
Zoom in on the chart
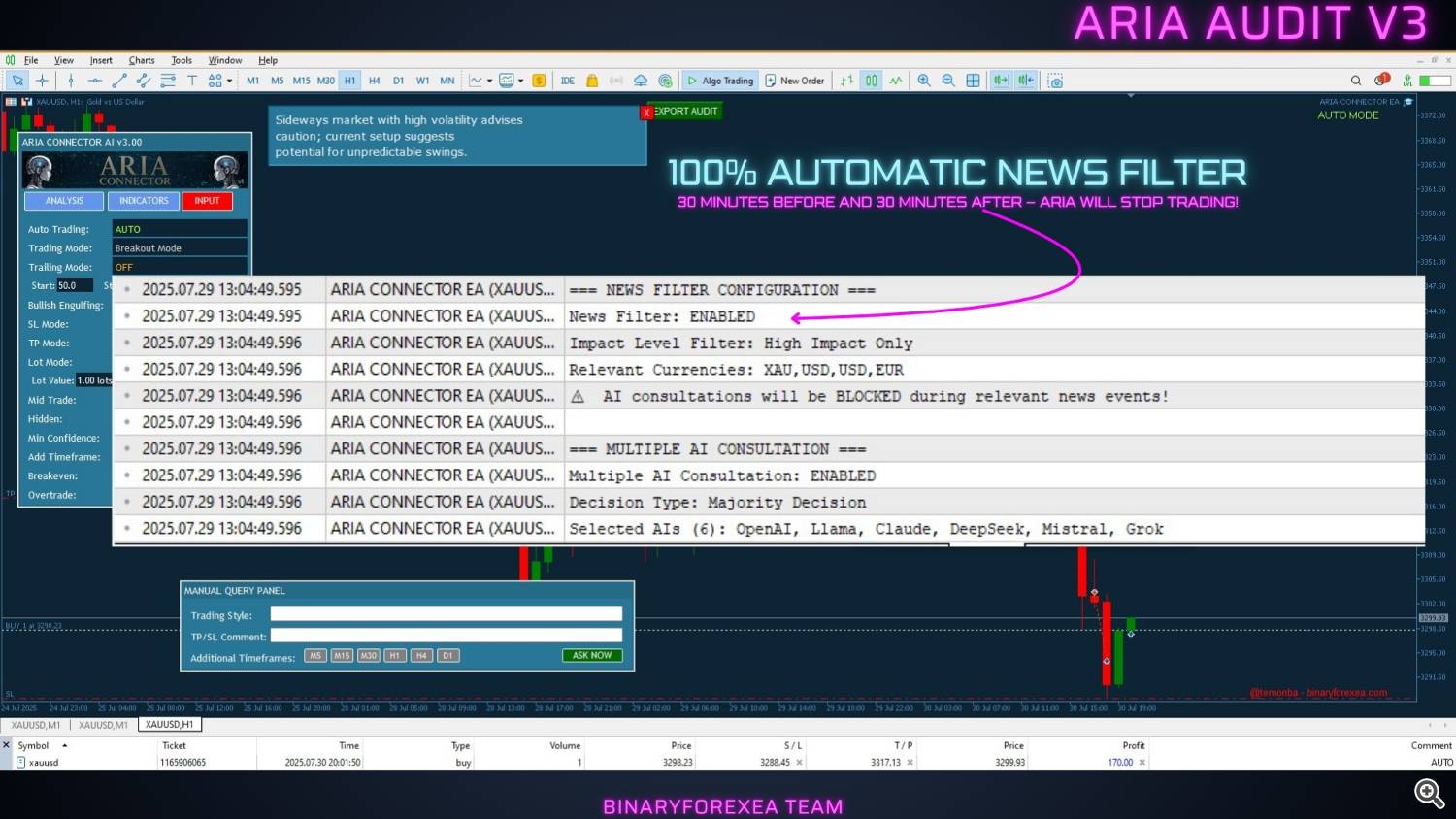[924, 81]
